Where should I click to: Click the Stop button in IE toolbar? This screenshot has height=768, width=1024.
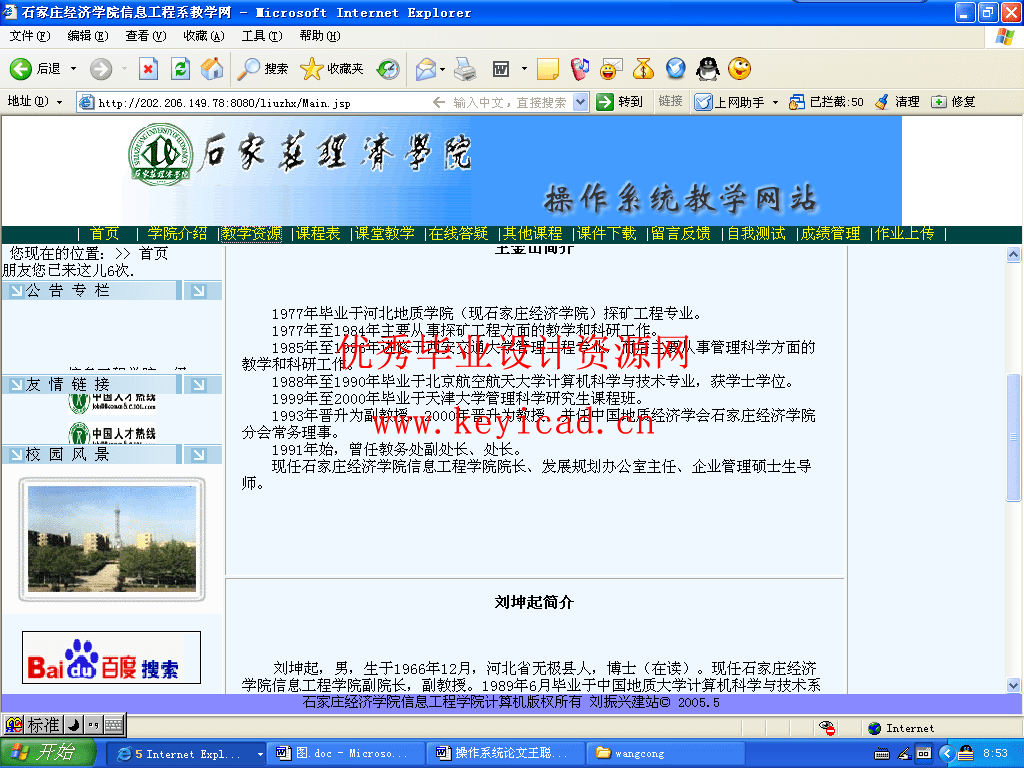pyautogui.click(x=148, y=69)
